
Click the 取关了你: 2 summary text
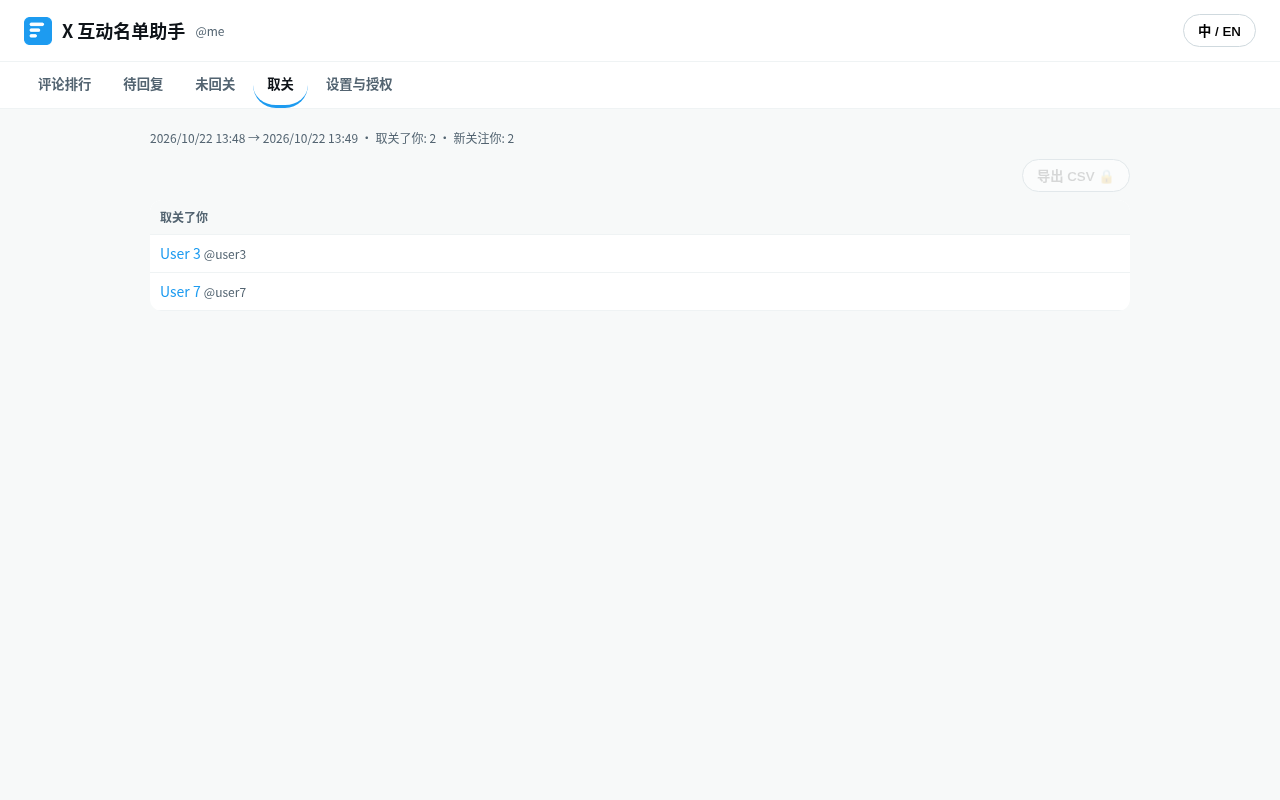[406, 139]
